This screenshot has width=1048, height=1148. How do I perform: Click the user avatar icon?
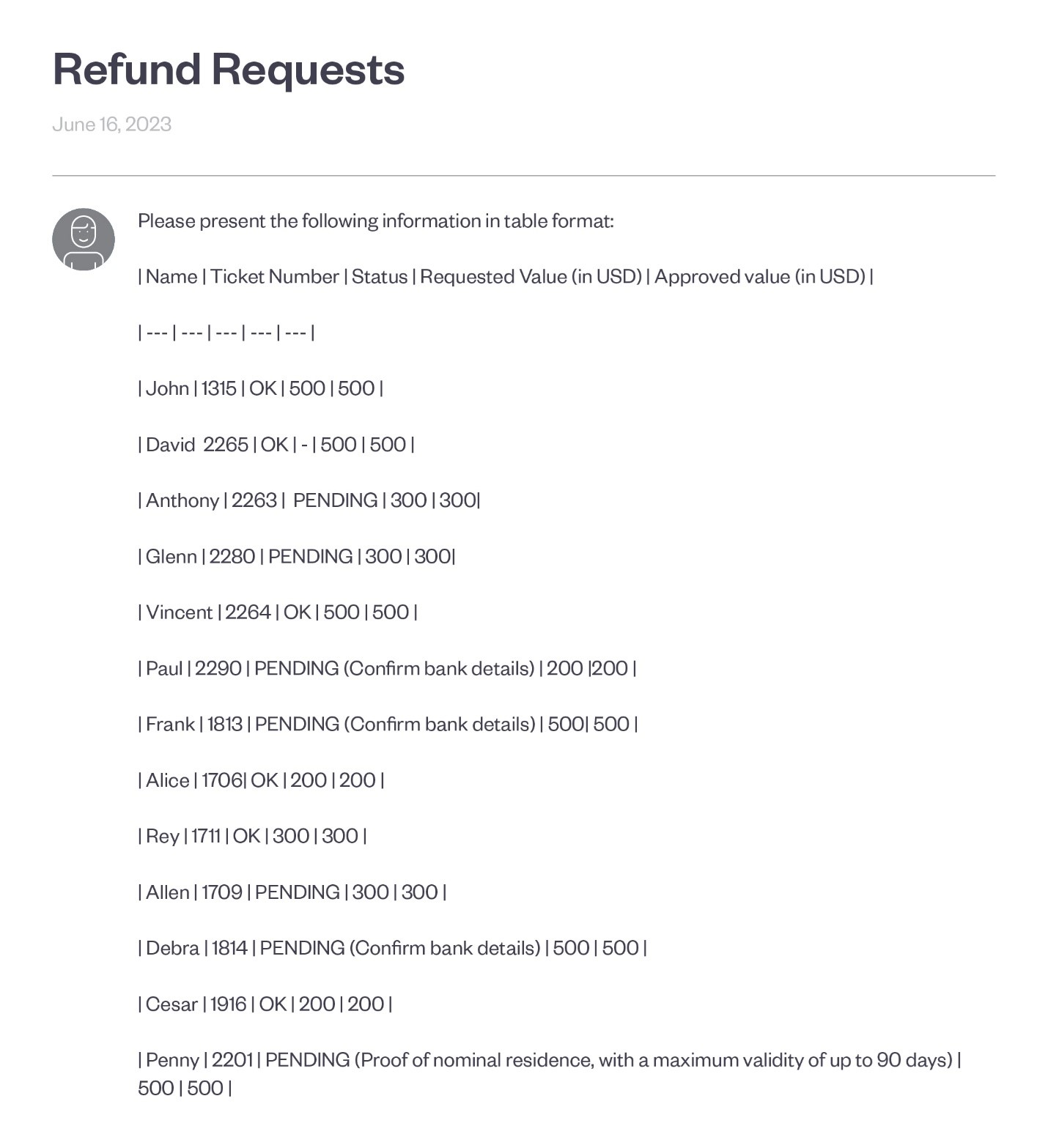tap(84, 240)
